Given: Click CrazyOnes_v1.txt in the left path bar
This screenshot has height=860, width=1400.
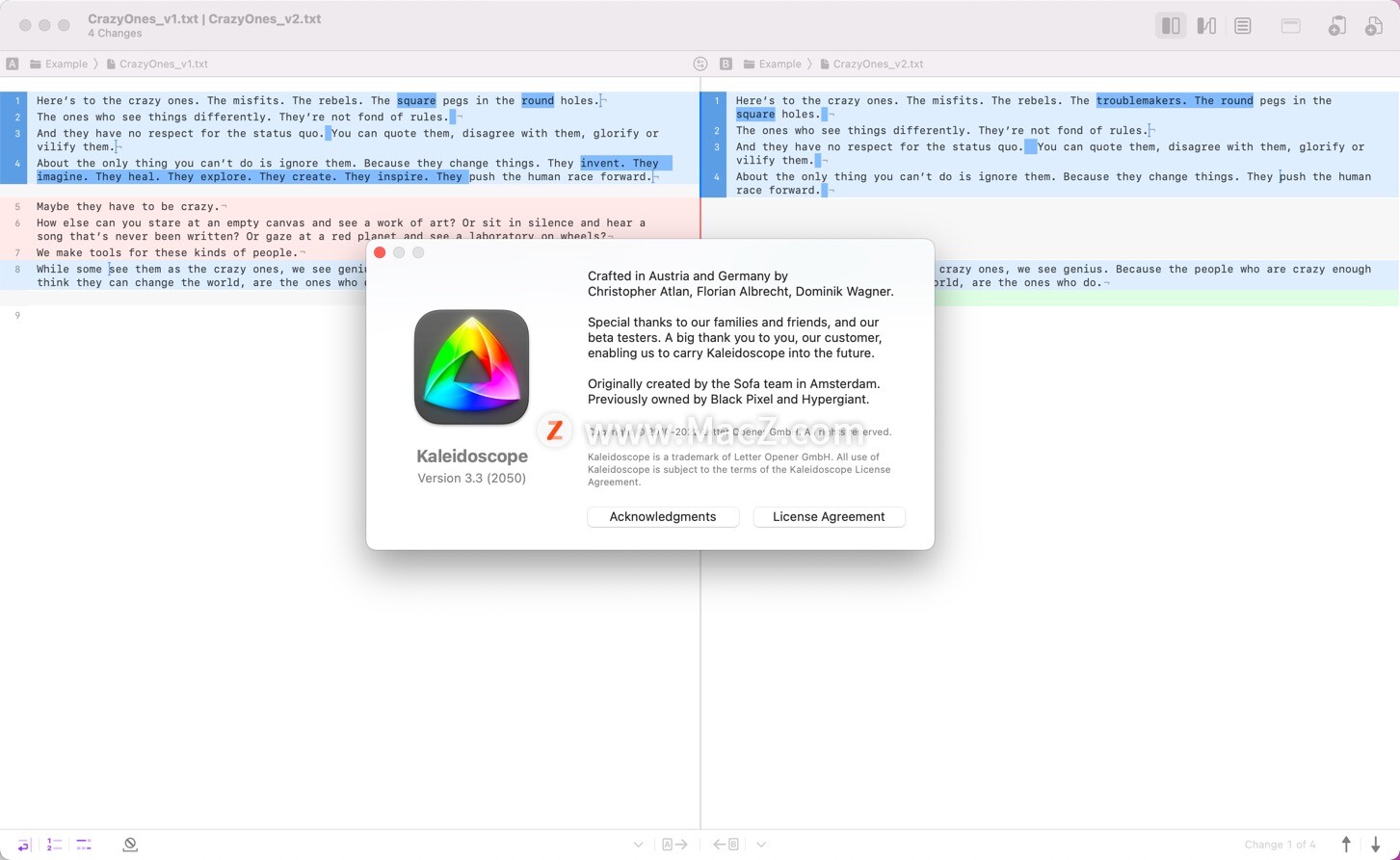Looking at the screenshot, I should (157, 64).
